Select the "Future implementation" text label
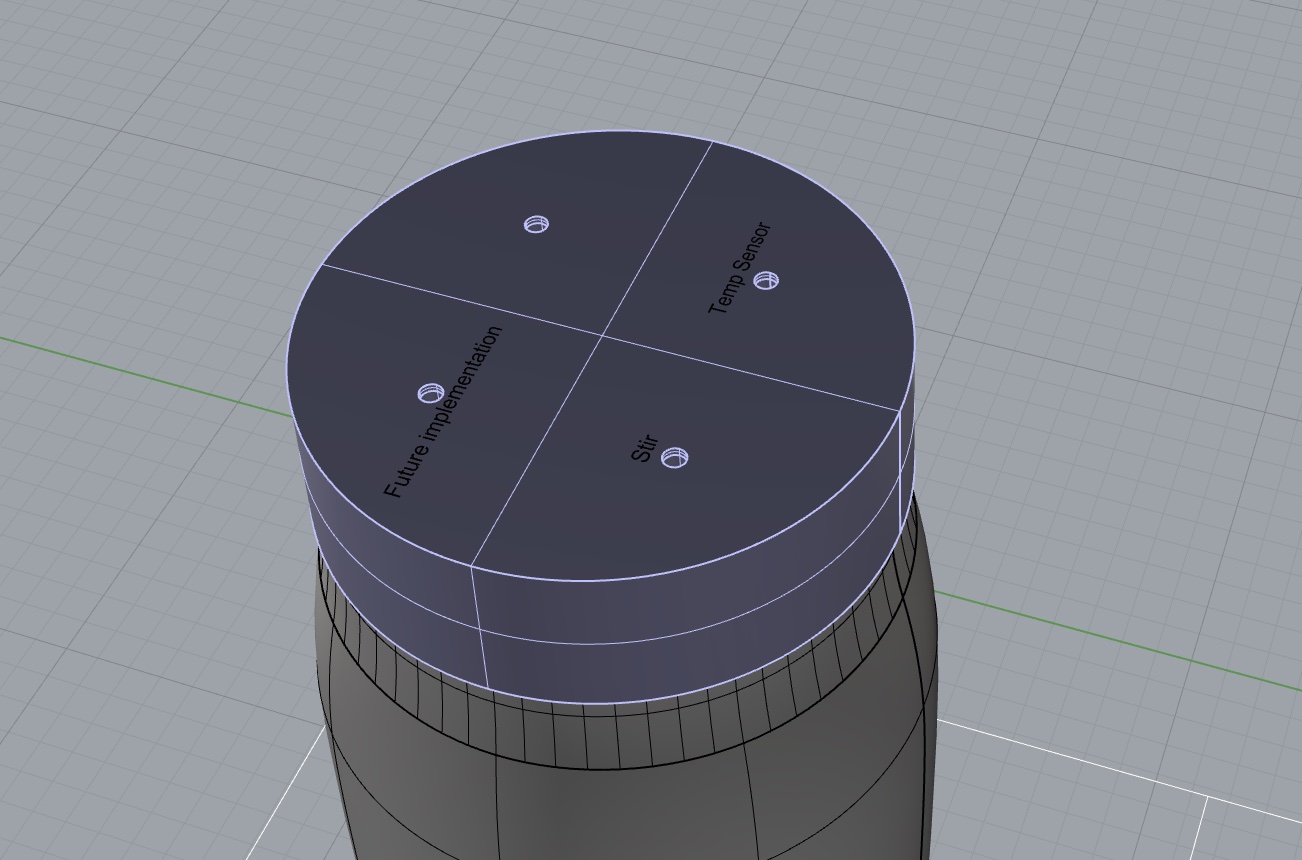 pyautogui.click(x=443, y=412)
